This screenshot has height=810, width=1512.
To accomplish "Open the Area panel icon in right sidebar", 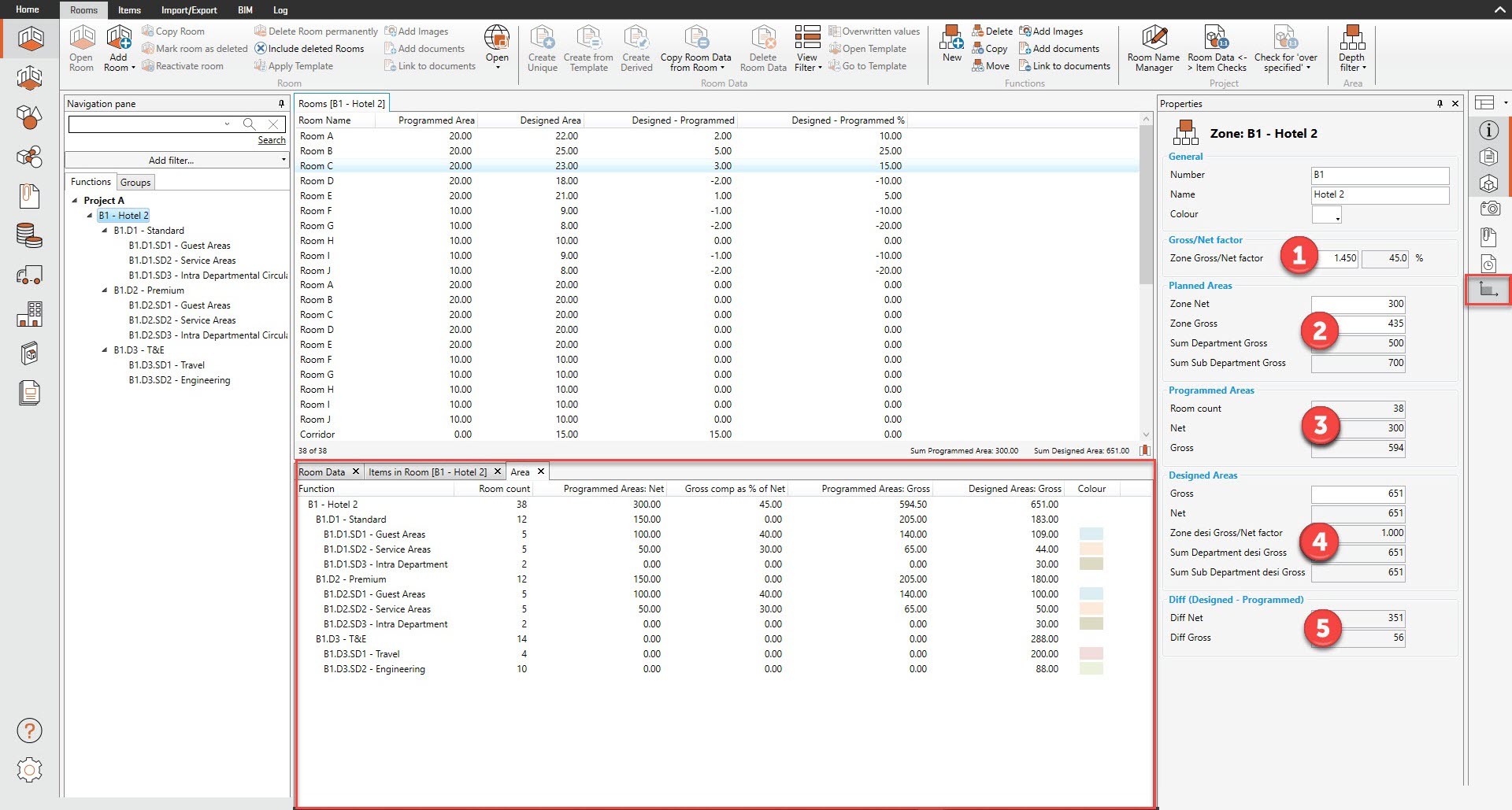I will [1488, 290].
